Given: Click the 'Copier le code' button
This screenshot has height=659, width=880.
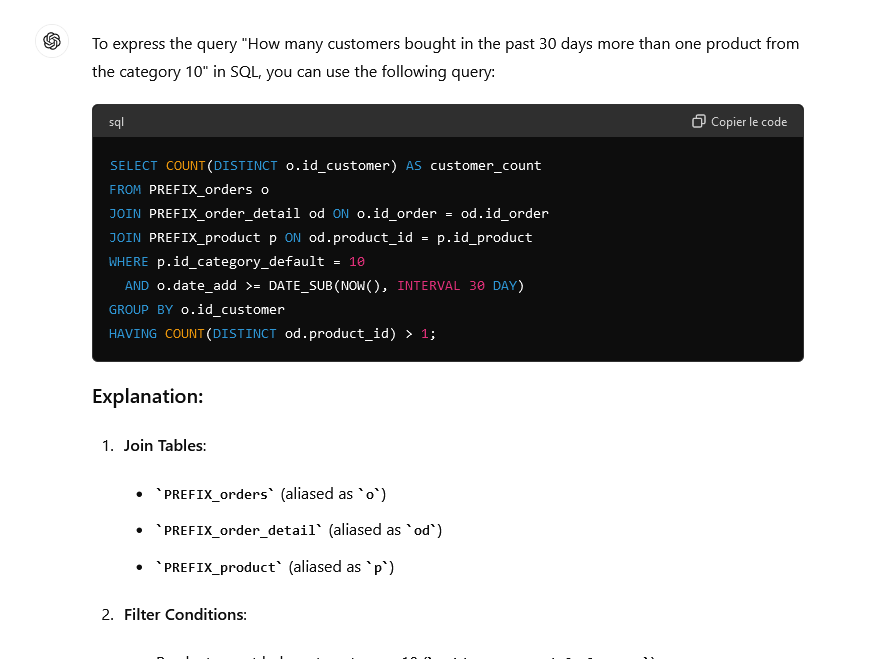Looking at the screenshot, I should (748, 121).
